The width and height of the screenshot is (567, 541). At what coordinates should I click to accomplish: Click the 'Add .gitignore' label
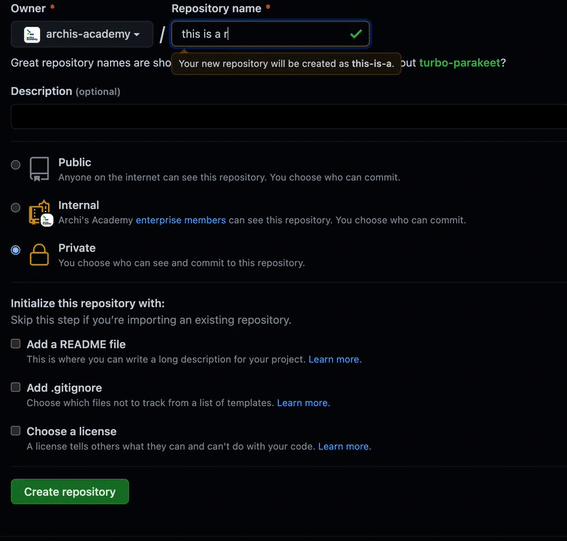(64, 388)
